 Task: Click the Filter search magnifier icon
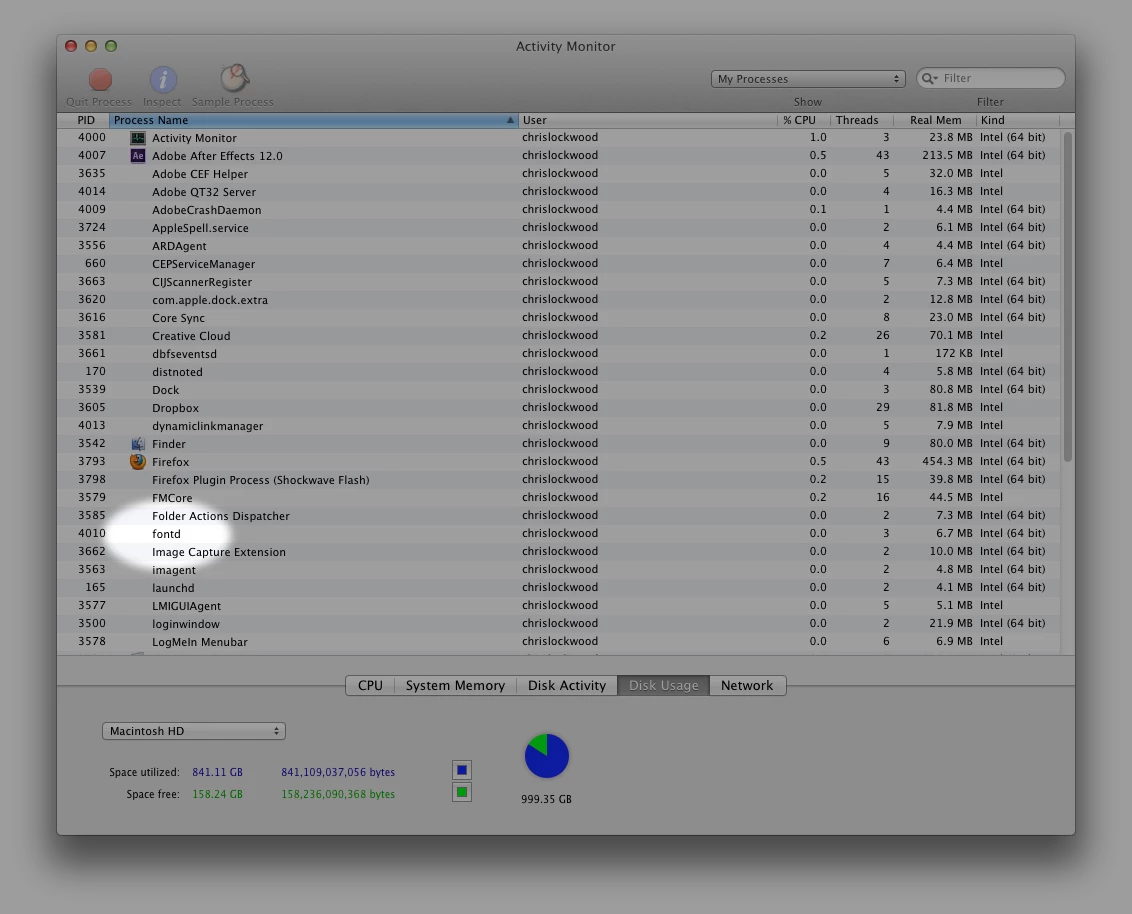coord(930,78)
